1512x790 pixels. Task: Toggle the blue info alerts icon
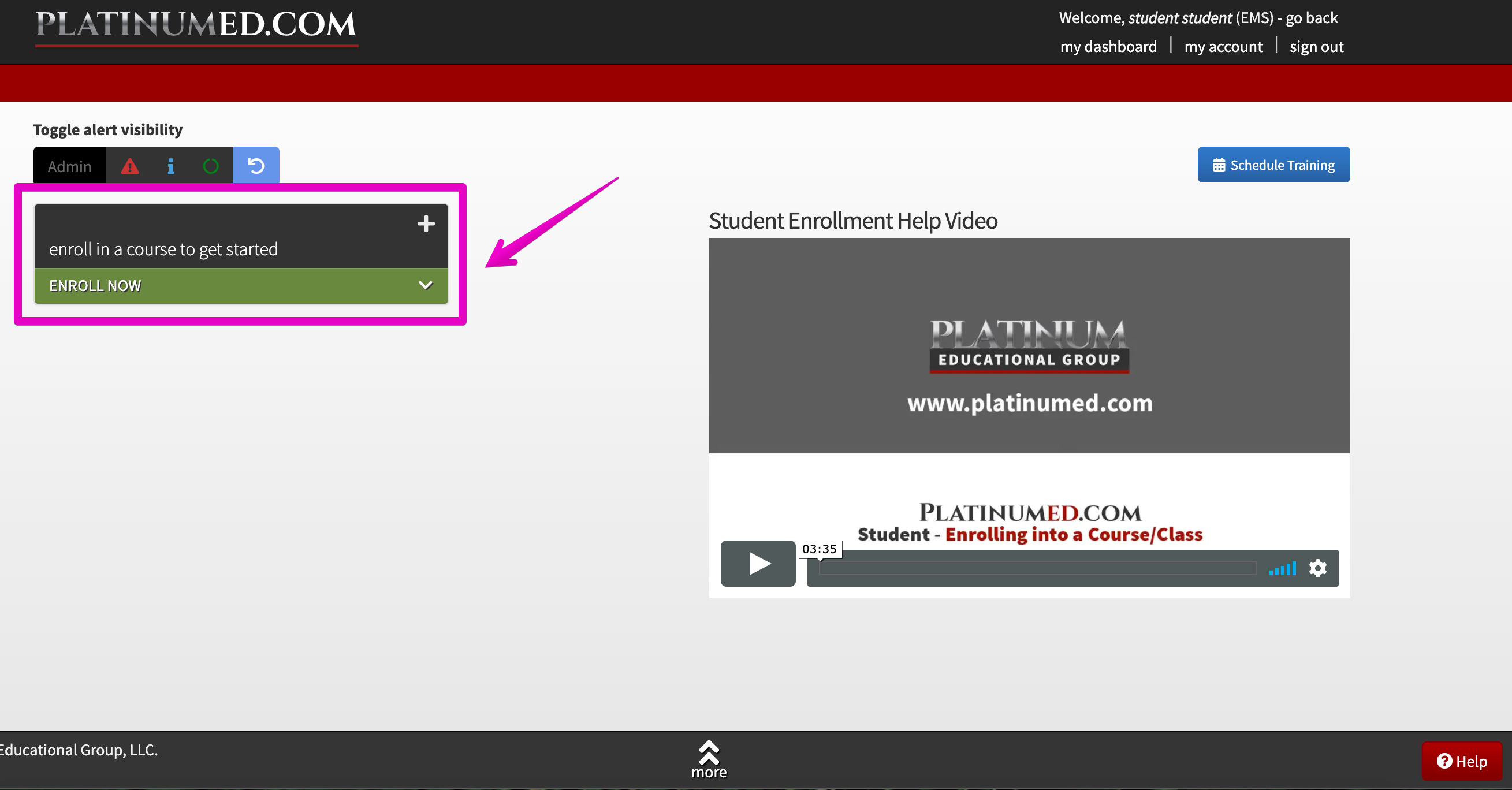(x=170, y=166)
